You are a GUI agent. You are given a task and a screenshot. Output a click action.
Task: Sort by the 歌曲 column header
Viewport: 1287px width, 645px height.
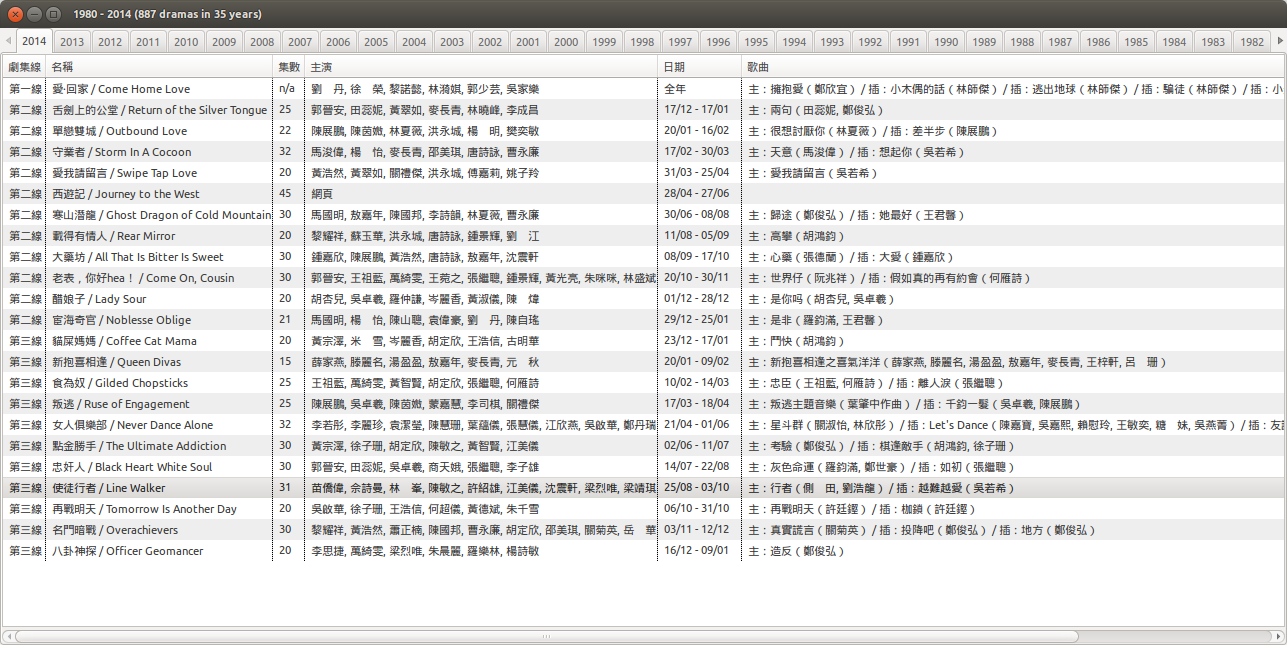pos(1013,66)
